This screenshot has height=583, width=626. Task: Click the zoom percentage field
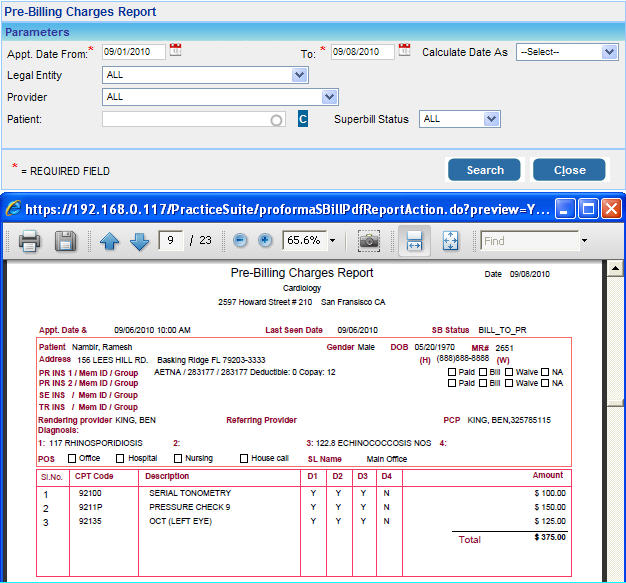(x=304, y=240)
